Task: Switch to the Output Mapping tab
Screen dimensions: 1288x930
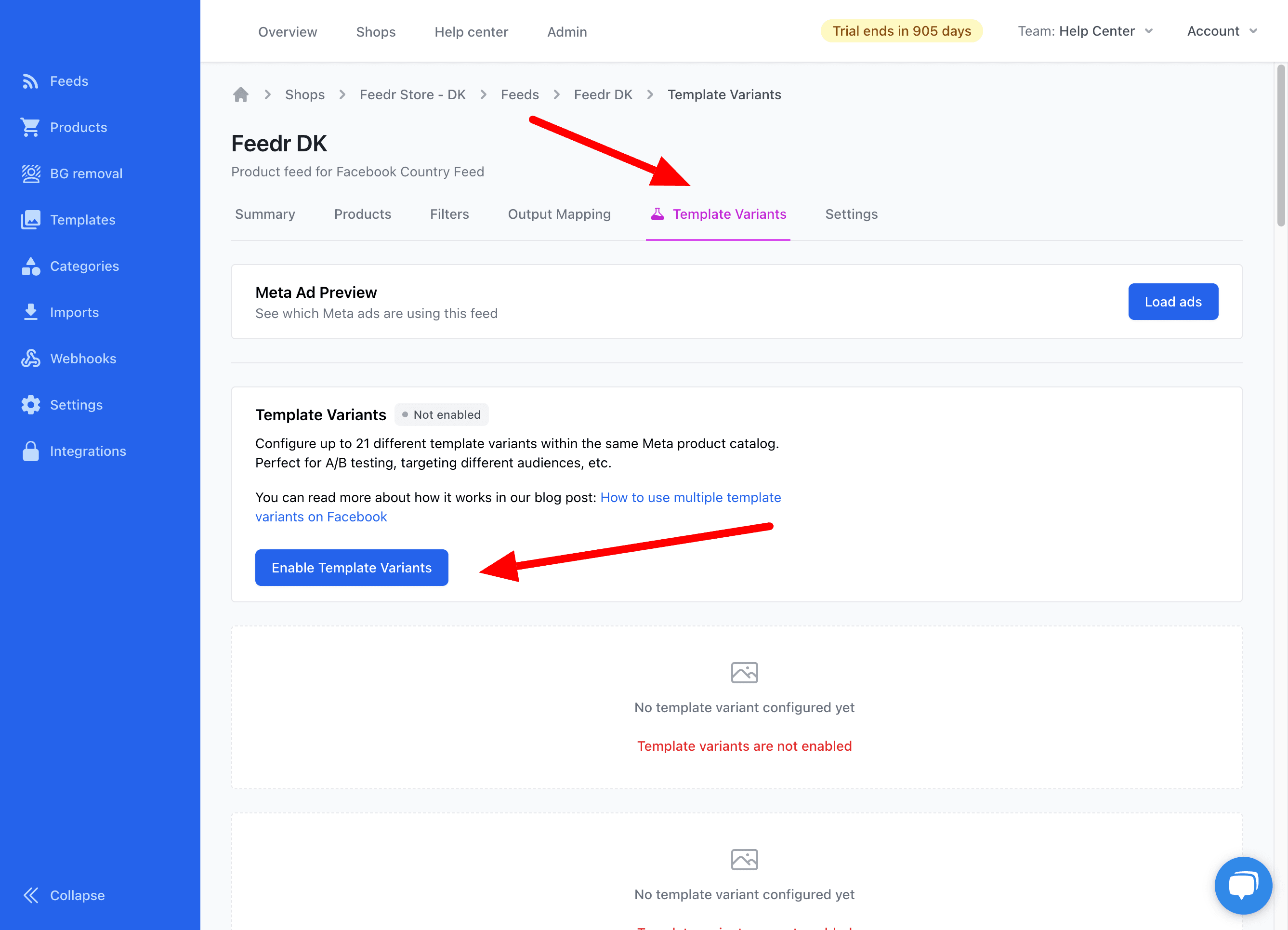Action: pos(559,214)
